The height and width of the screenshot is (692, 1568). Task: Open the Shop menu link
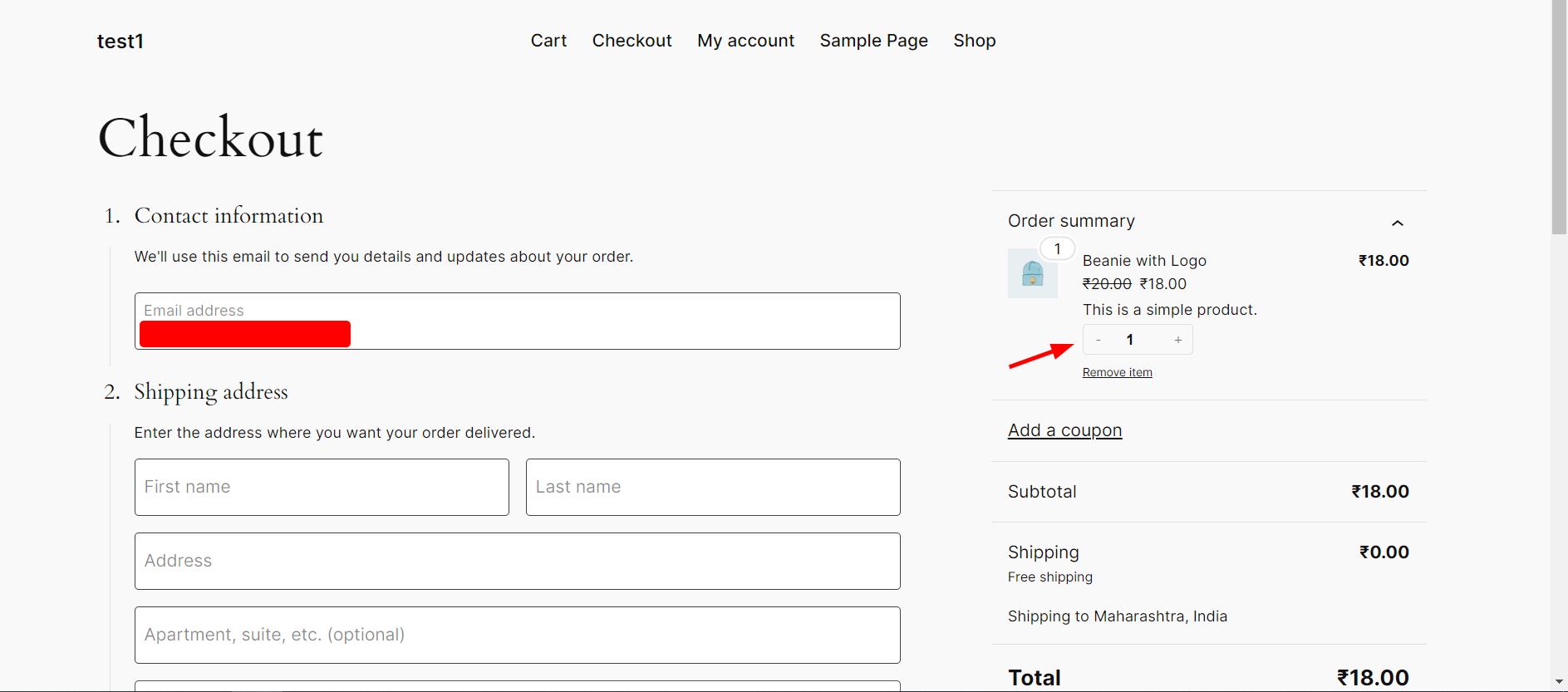974,41
